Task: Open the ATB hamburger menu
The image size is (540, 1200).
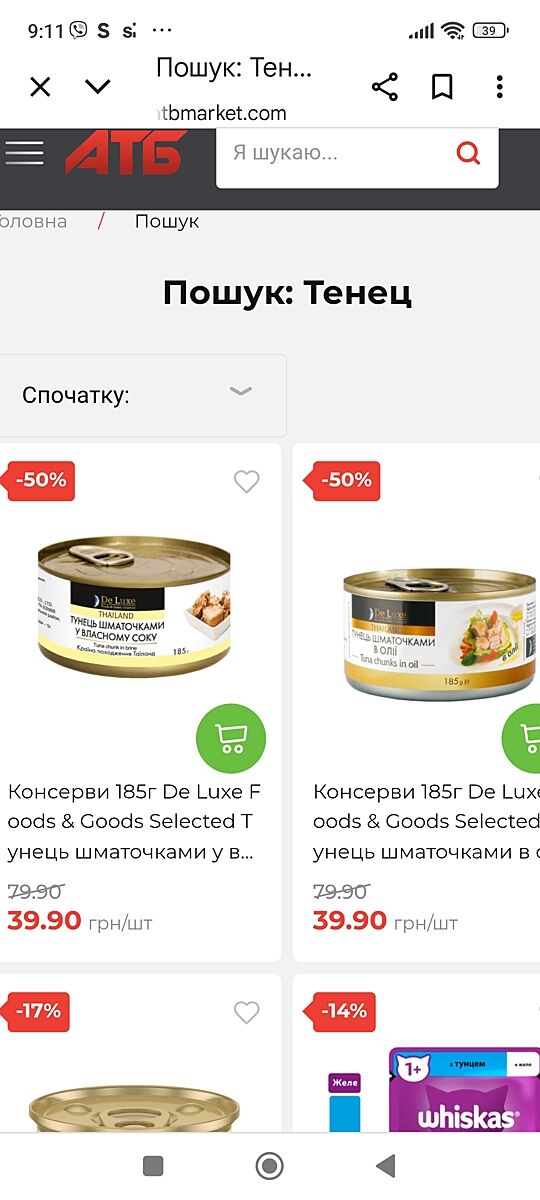Action: point(24,153)
